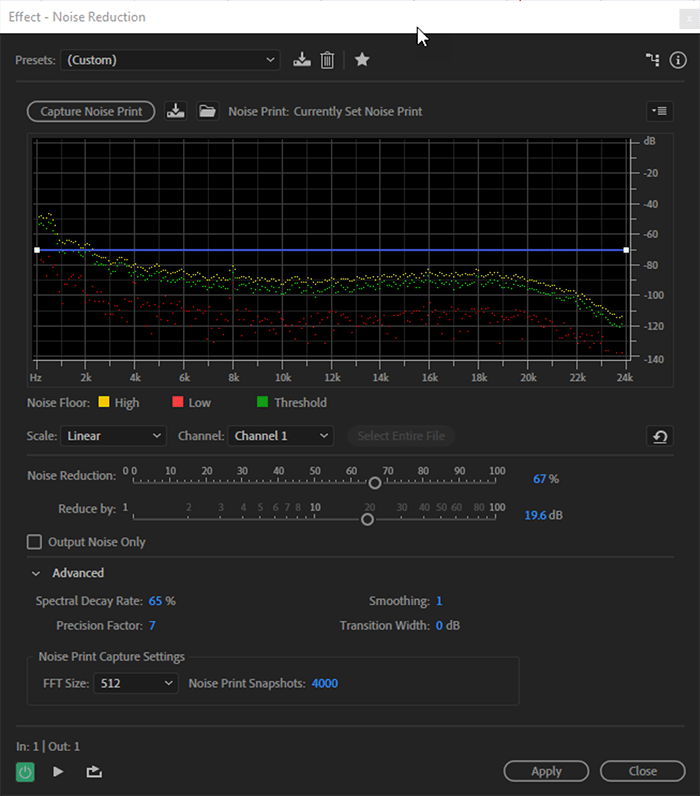Enable the Output Noise Only checkbox
700x796 pixels.
coord(34,542)
